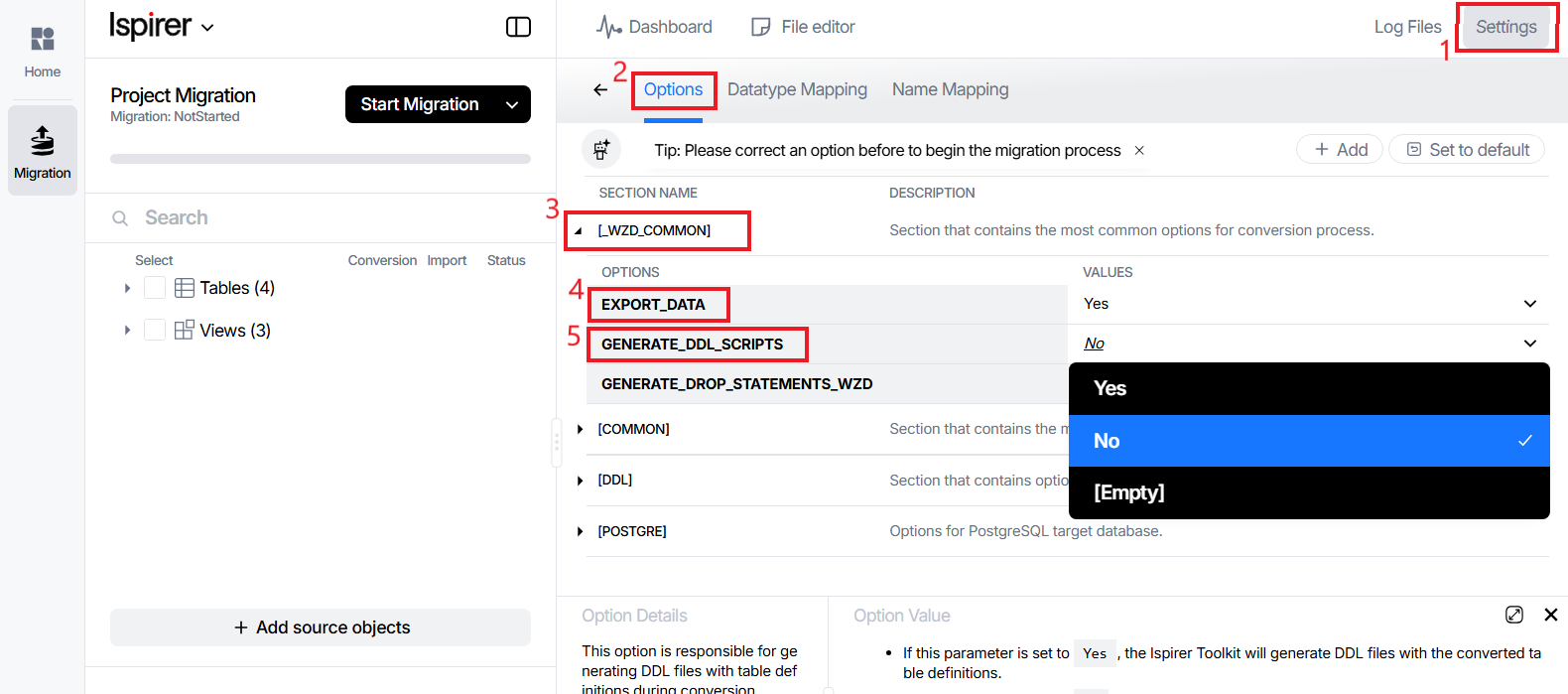The height and width of the screenshot is (694, 1568).
Task: Click the Start Migration button
Action: coord(420,104)
